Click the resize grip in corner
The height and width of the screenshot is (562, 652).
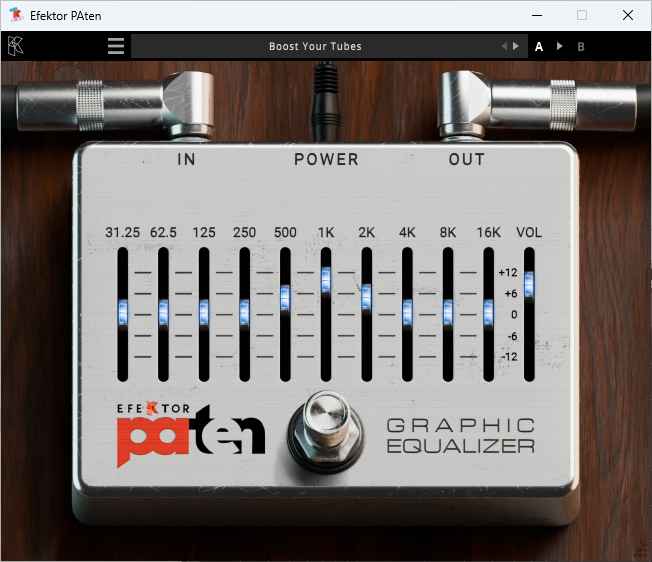tap(640, 549)
